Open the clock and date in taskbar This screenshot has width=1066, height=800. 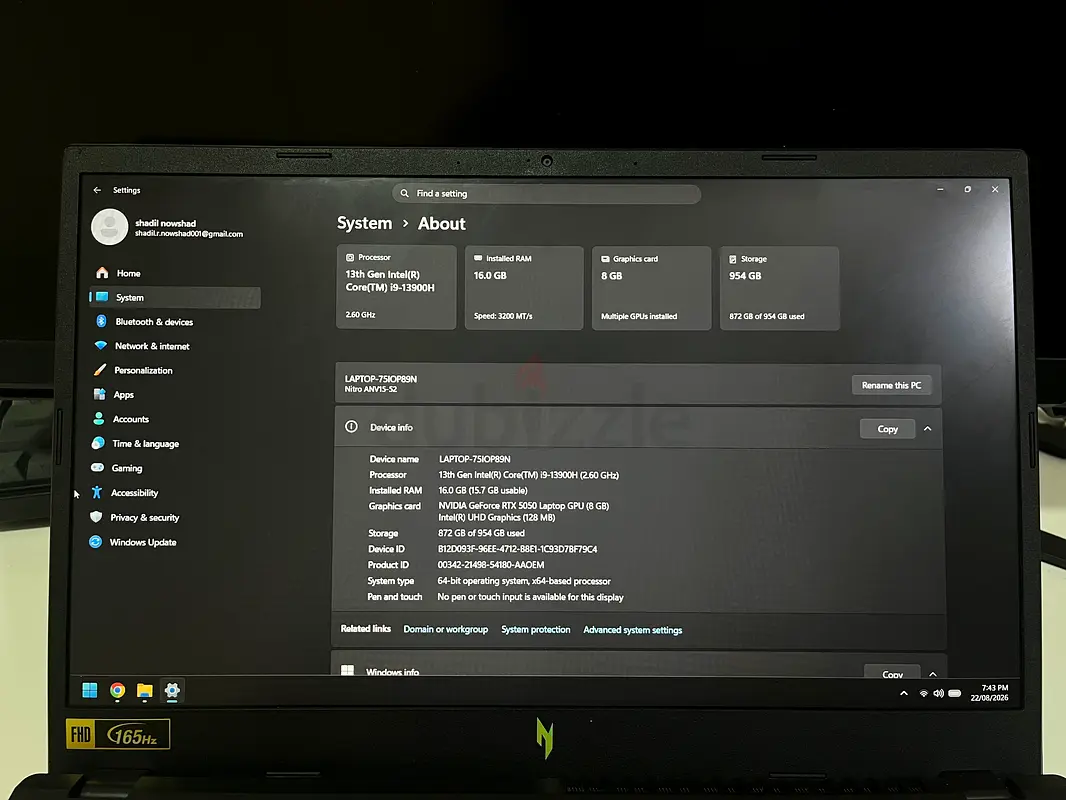[x=989, y=693]
